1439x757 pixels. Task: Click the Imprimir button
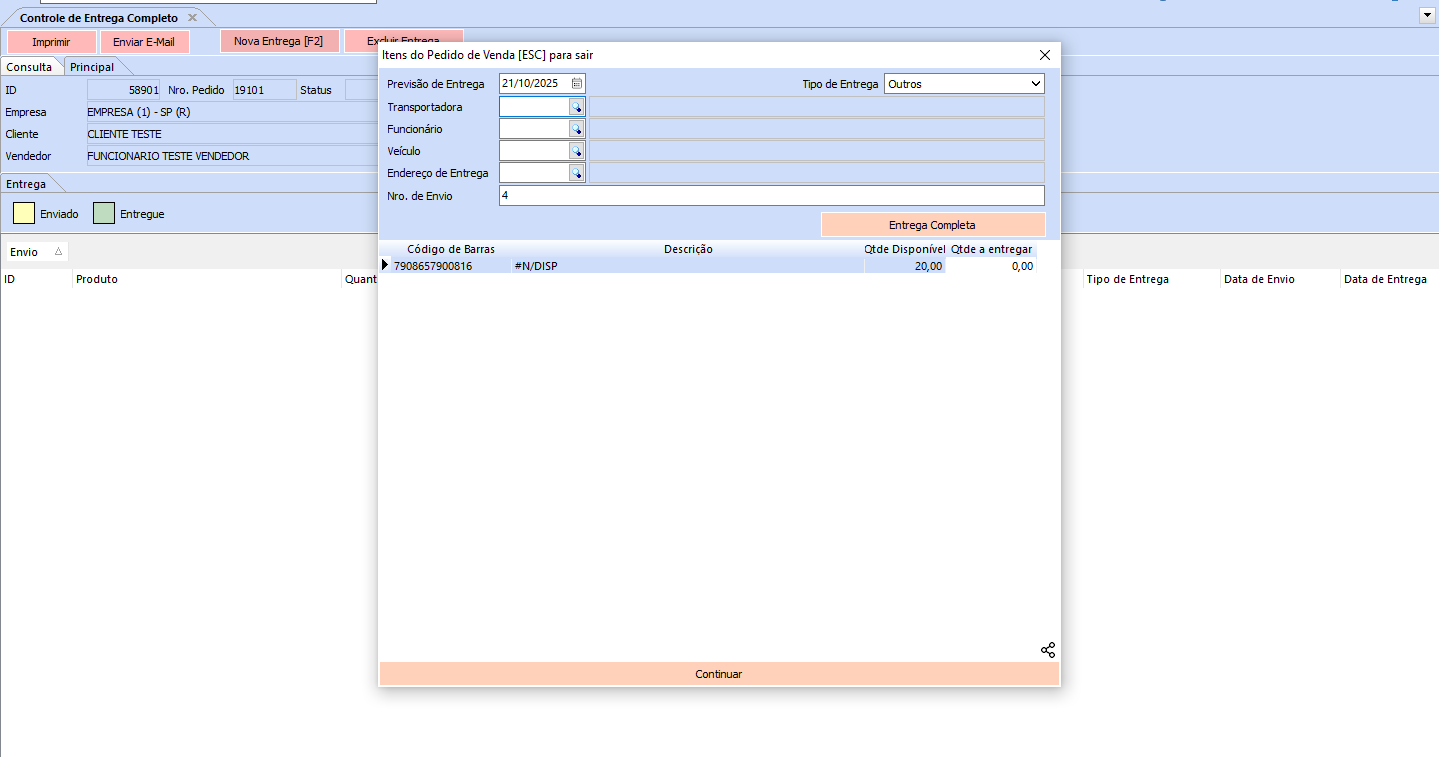(x=51, y=42)
